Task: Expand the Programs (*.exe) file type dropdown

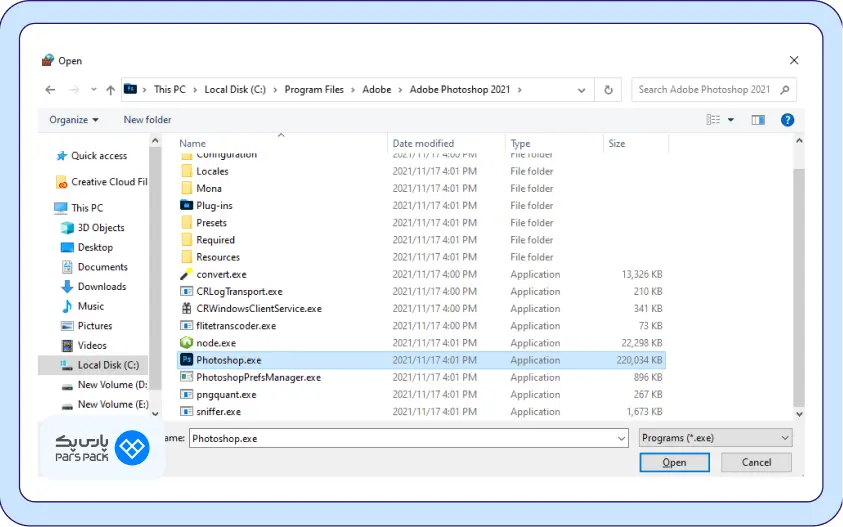Action: click(x=715, y=438)
